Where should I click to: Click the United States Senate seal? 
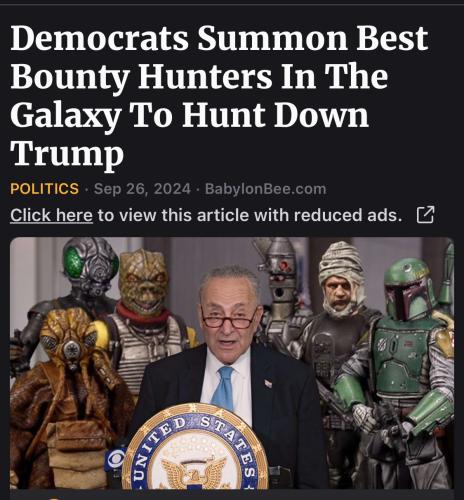[195, 448]
